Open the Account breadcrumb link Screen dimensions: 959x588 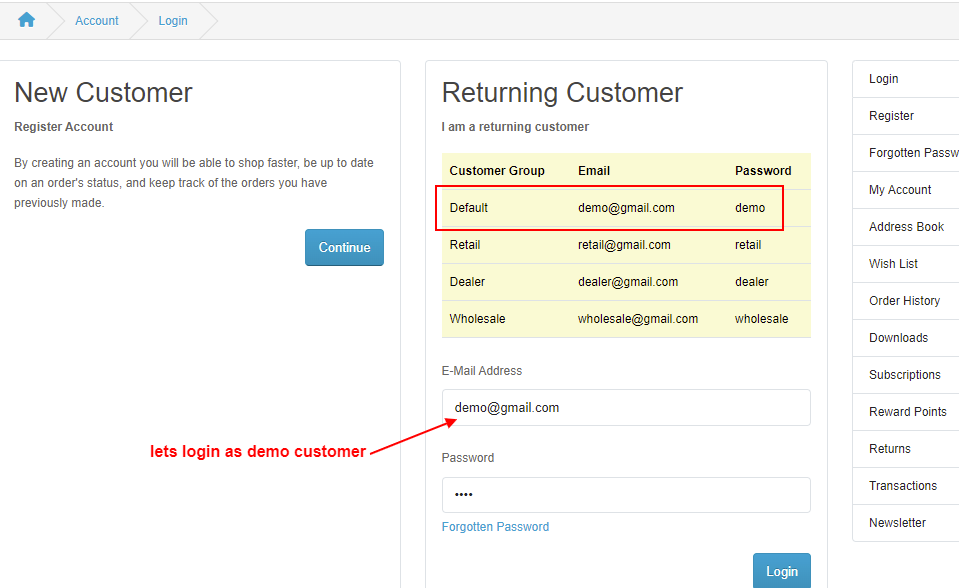(x=97, y=21)
